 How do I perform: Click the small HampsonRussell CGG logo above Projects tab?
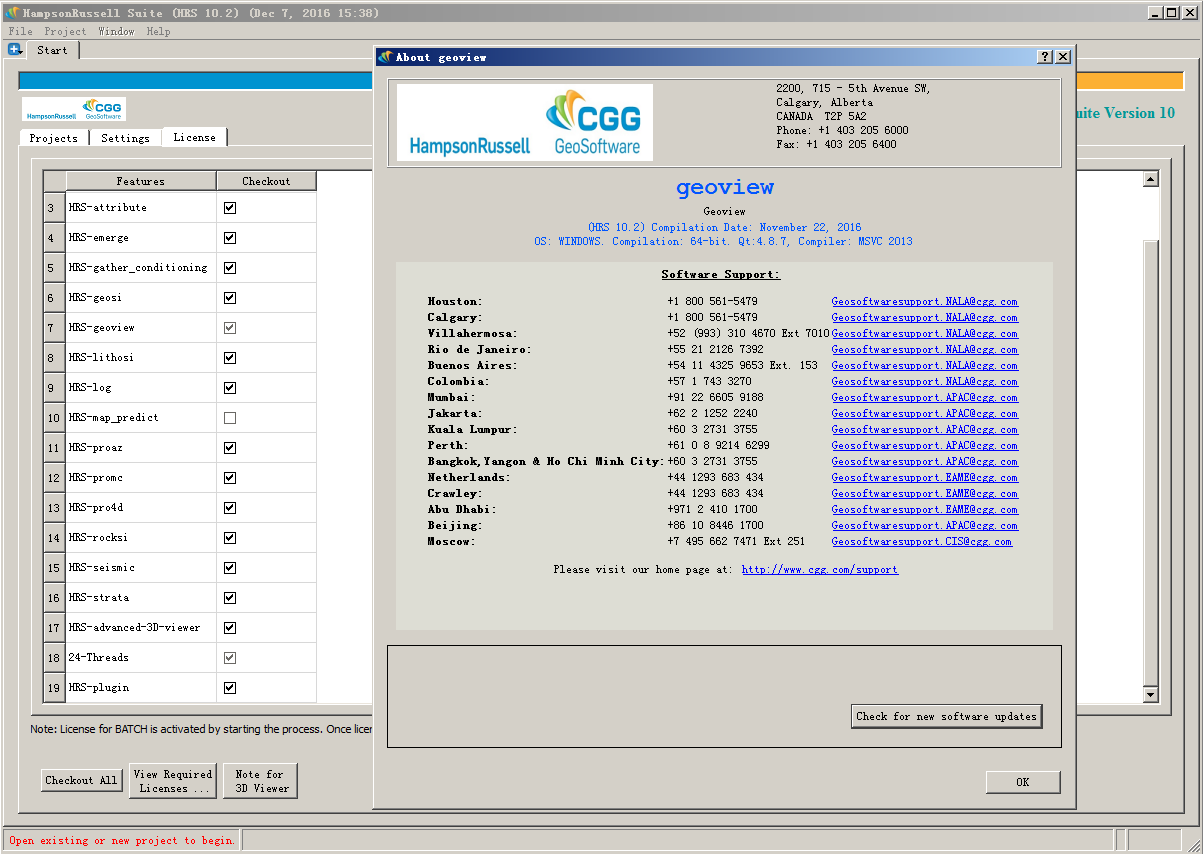(74, 109)
